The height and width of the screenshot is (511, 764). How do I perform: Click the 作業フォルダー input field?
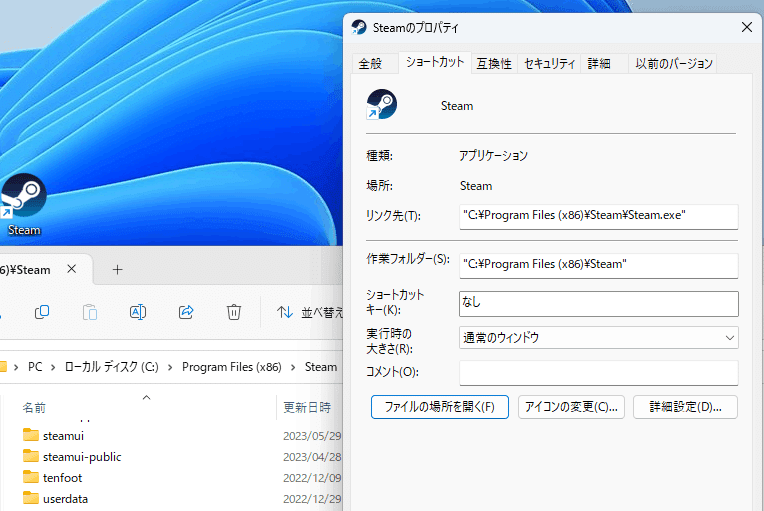point(598,265)
